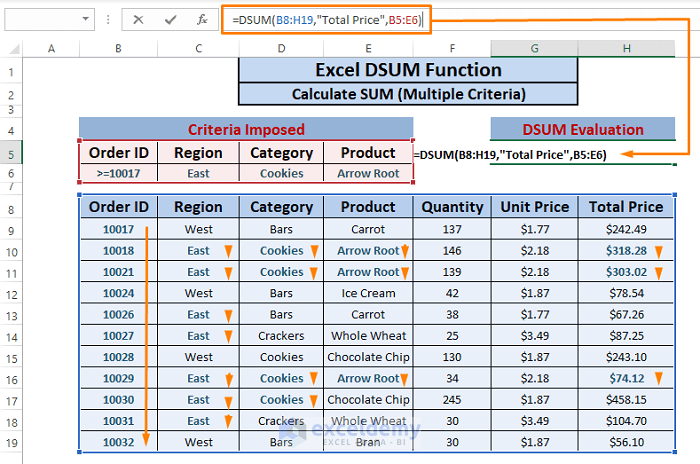Select column H header
700x464 pixels.
click(x=626, y=48)
